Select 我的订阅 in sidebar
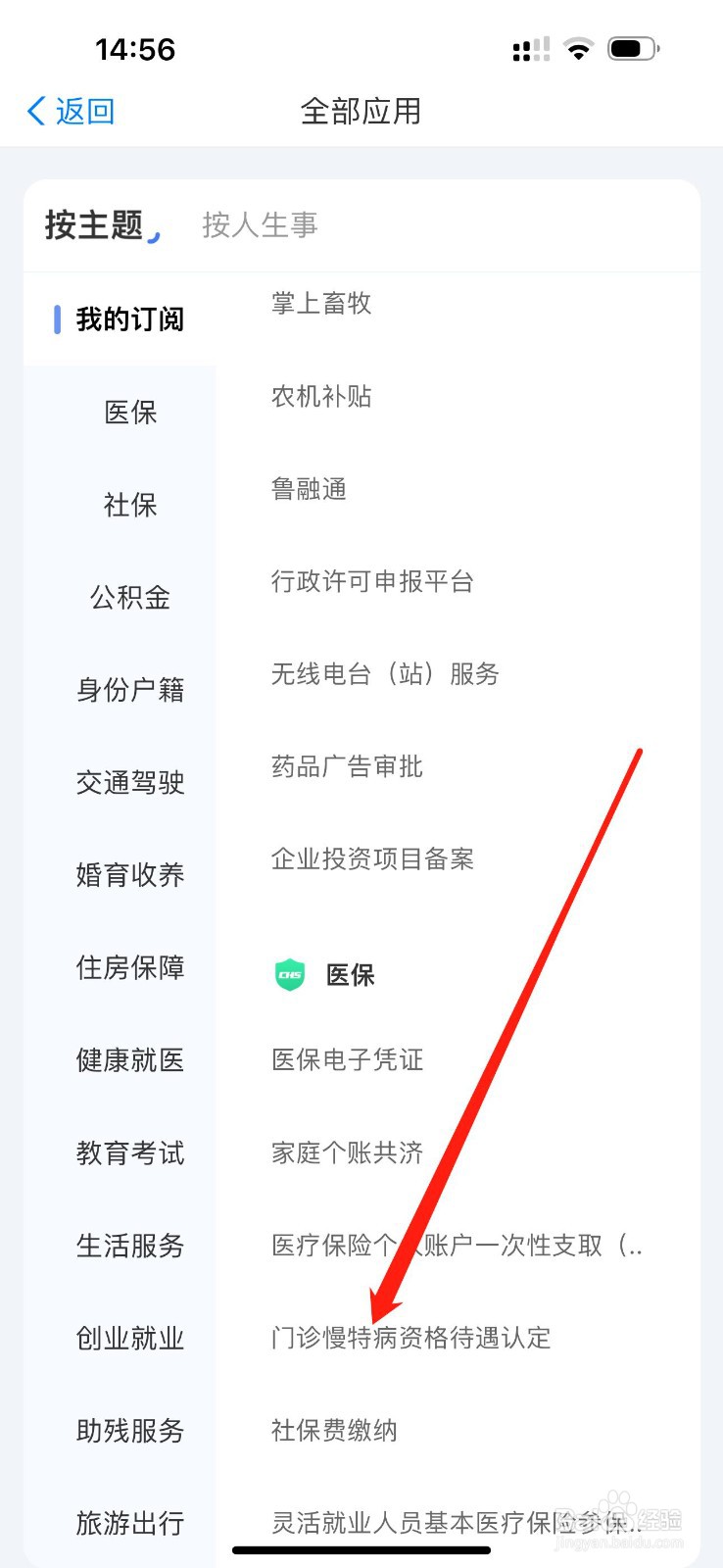This screenshot has height=1568, width=723. pyautogui.click(x=129, y=319)
